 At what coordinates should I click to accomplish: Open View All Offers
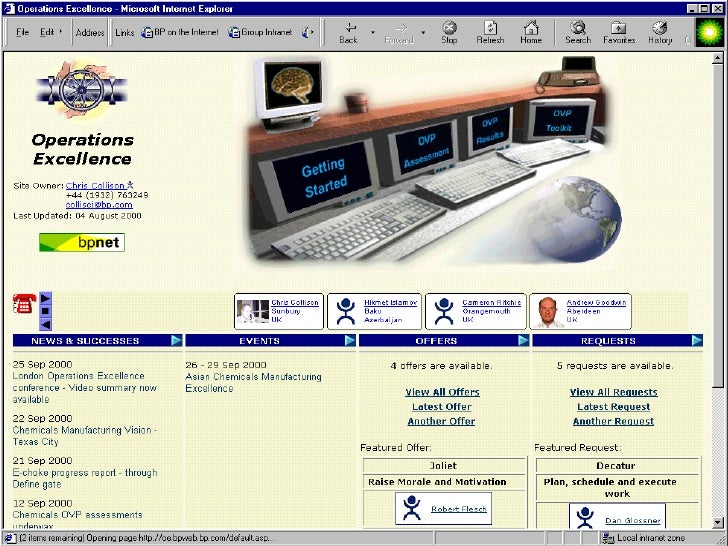tap(442, 392)
